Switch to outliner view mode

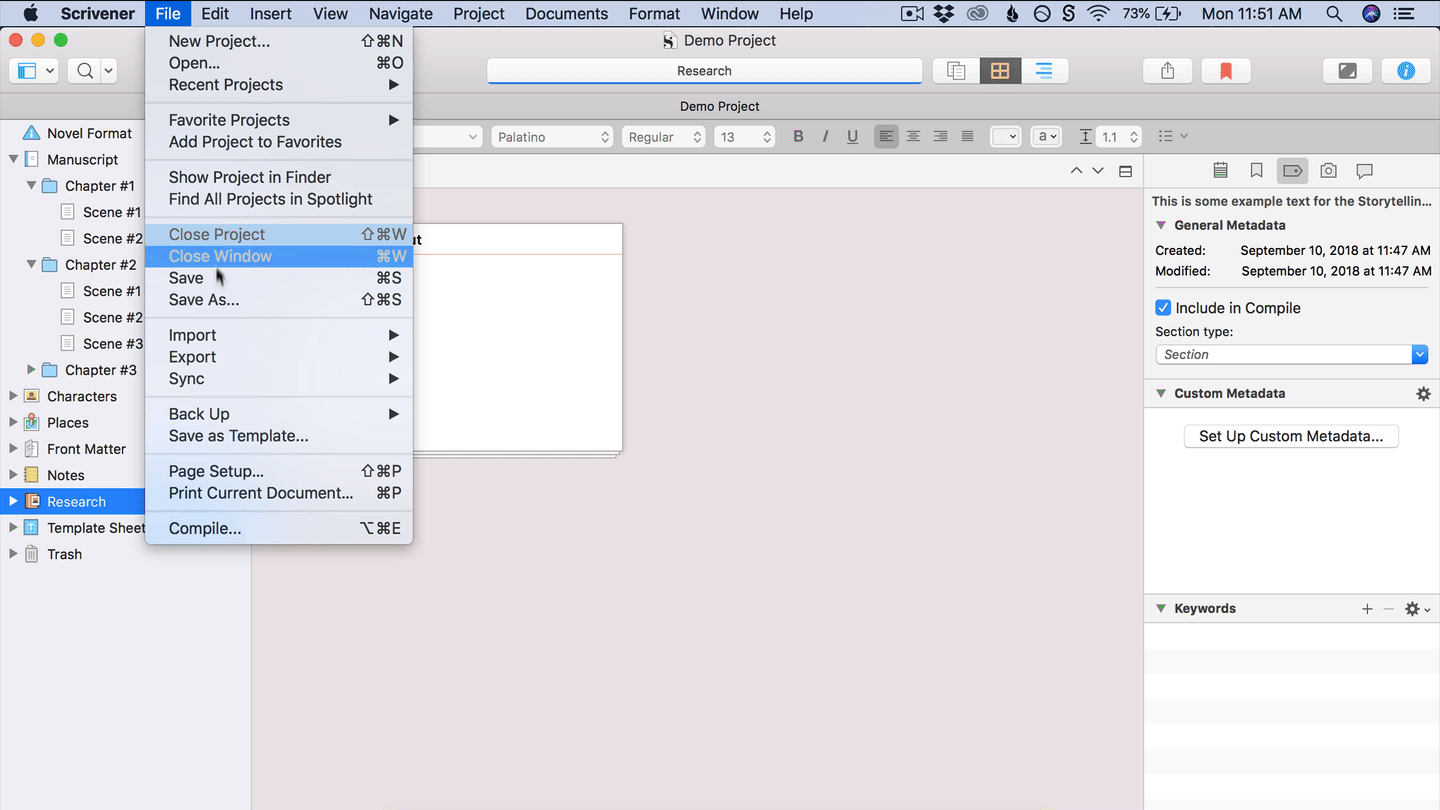point(1044,71)
